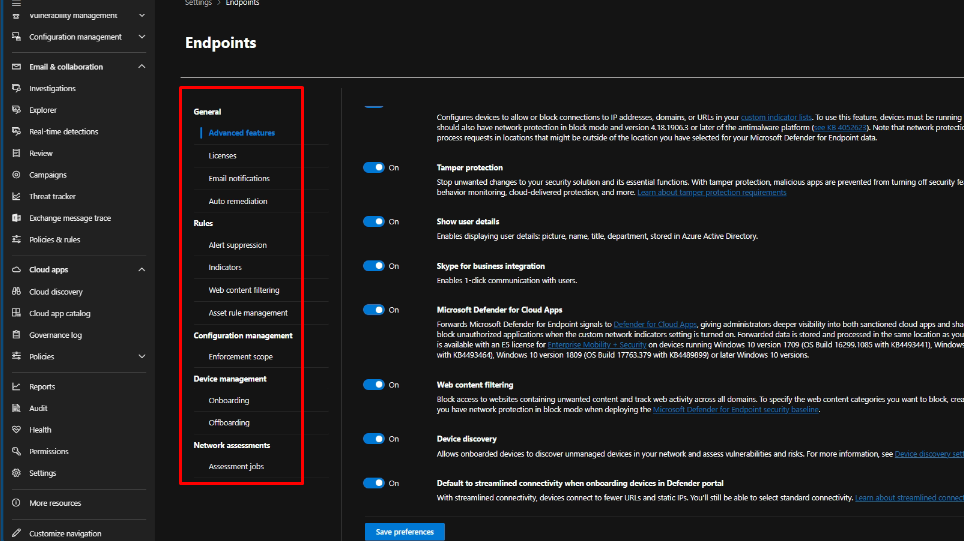The height and width of the screenshot is (541, 964).
Task: Click the Permissions key icon
Action: pos(17,451)
